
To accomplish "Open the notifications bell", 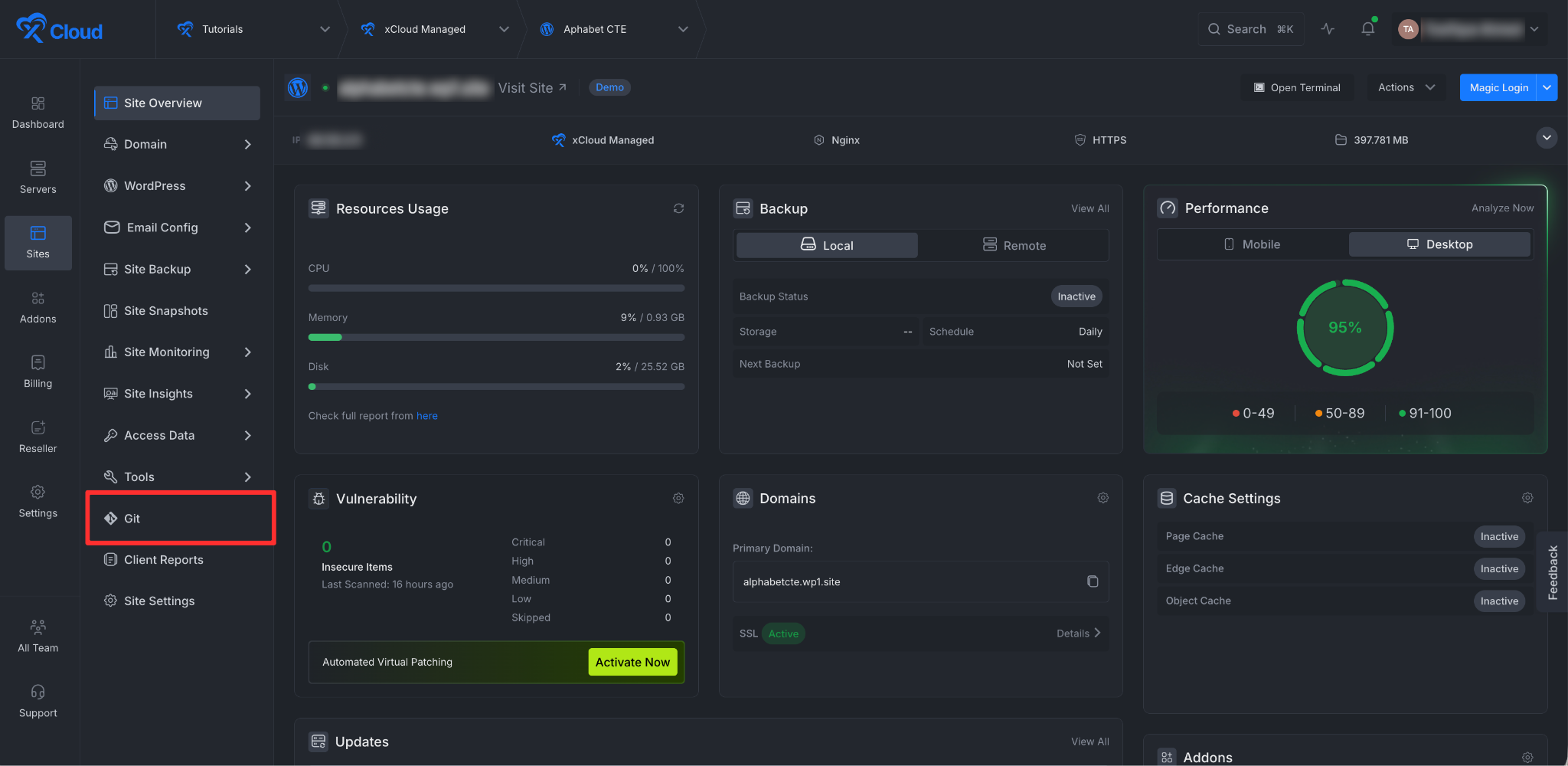I will tap(1368, 29).
